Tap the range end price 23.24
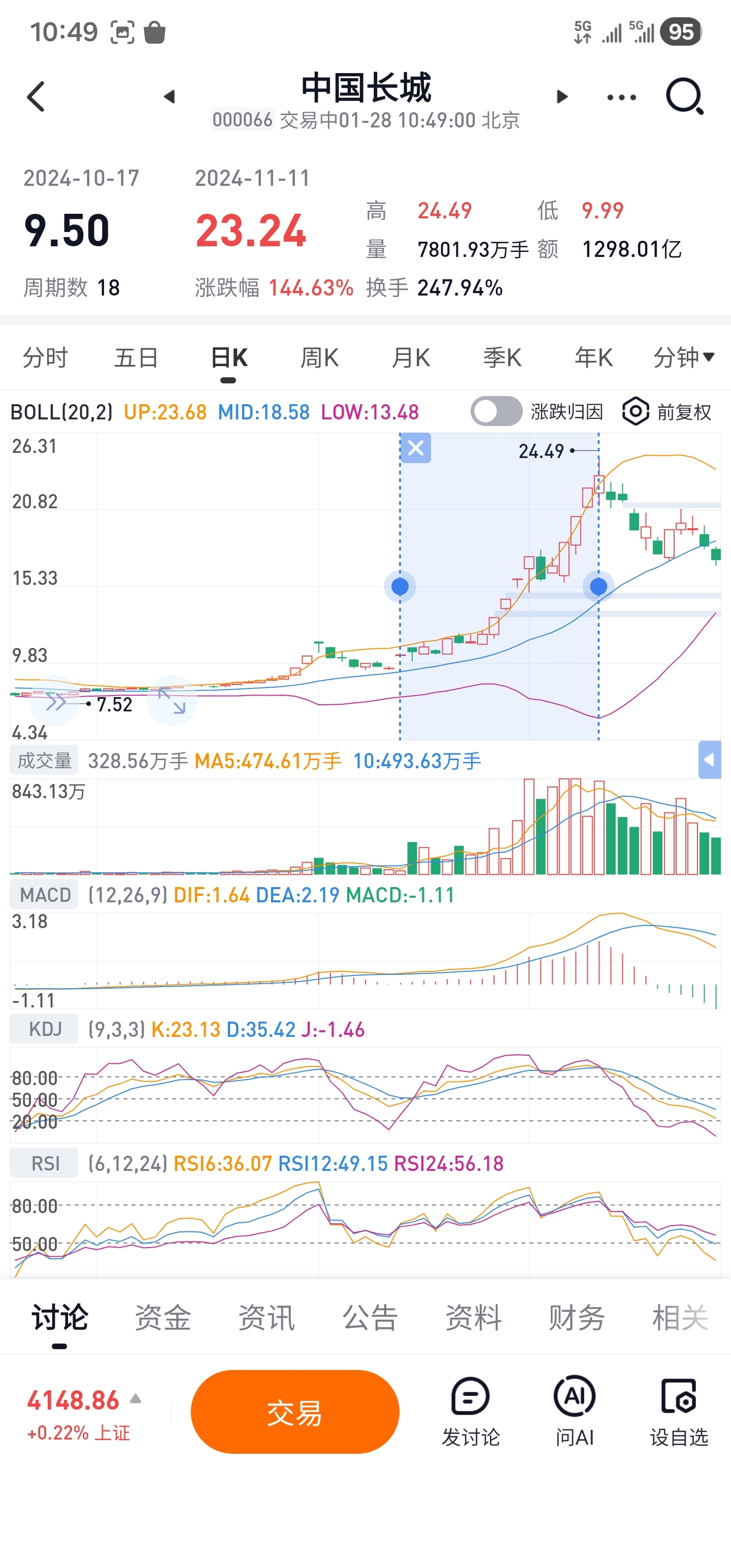 click(251, 231)
